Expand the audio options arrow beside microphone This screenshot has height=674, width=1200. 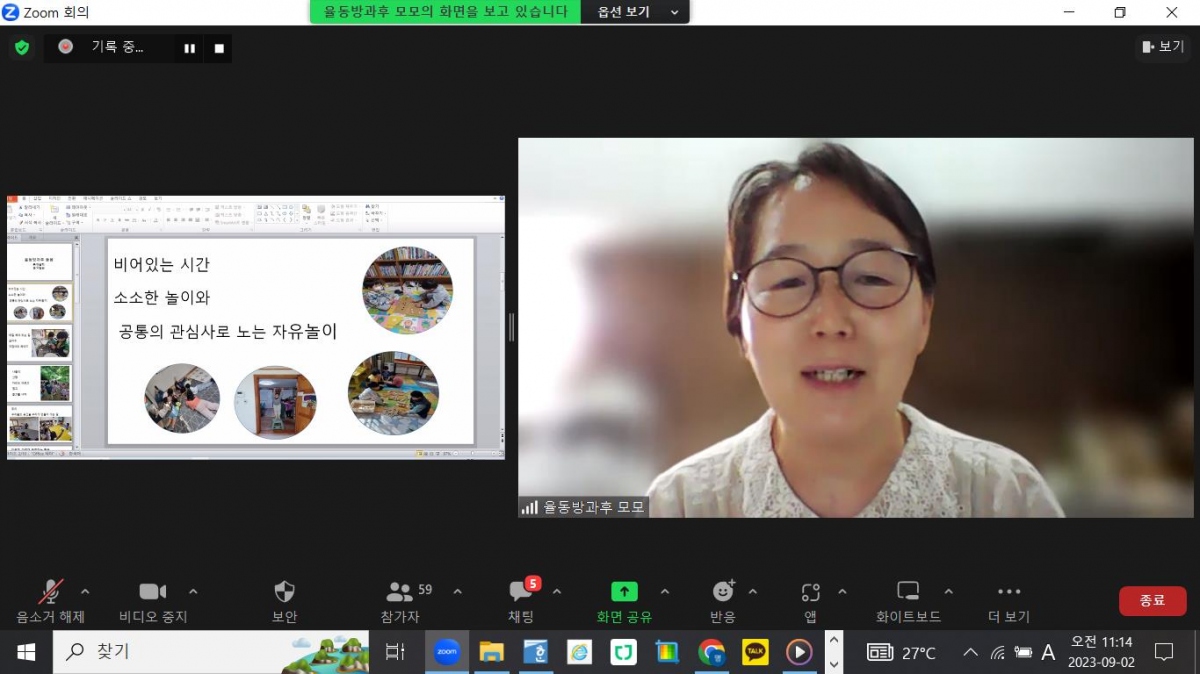point(85,591)
